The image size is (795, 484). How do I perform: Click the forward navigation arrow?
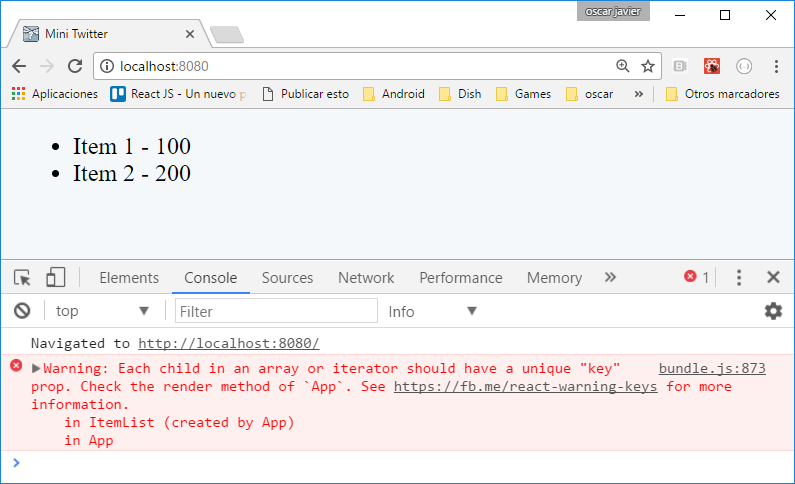(x=47, y=66)
